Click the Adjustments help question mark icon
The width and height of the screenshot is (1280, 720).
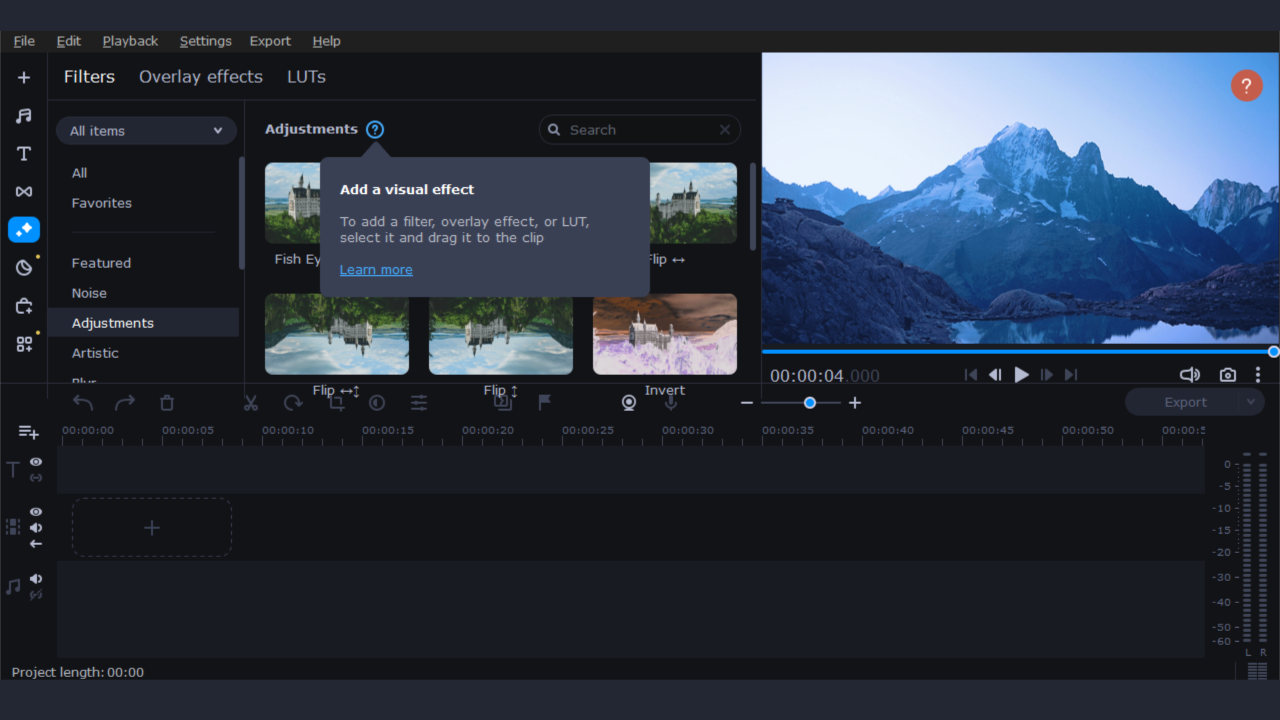click(375, 130)
